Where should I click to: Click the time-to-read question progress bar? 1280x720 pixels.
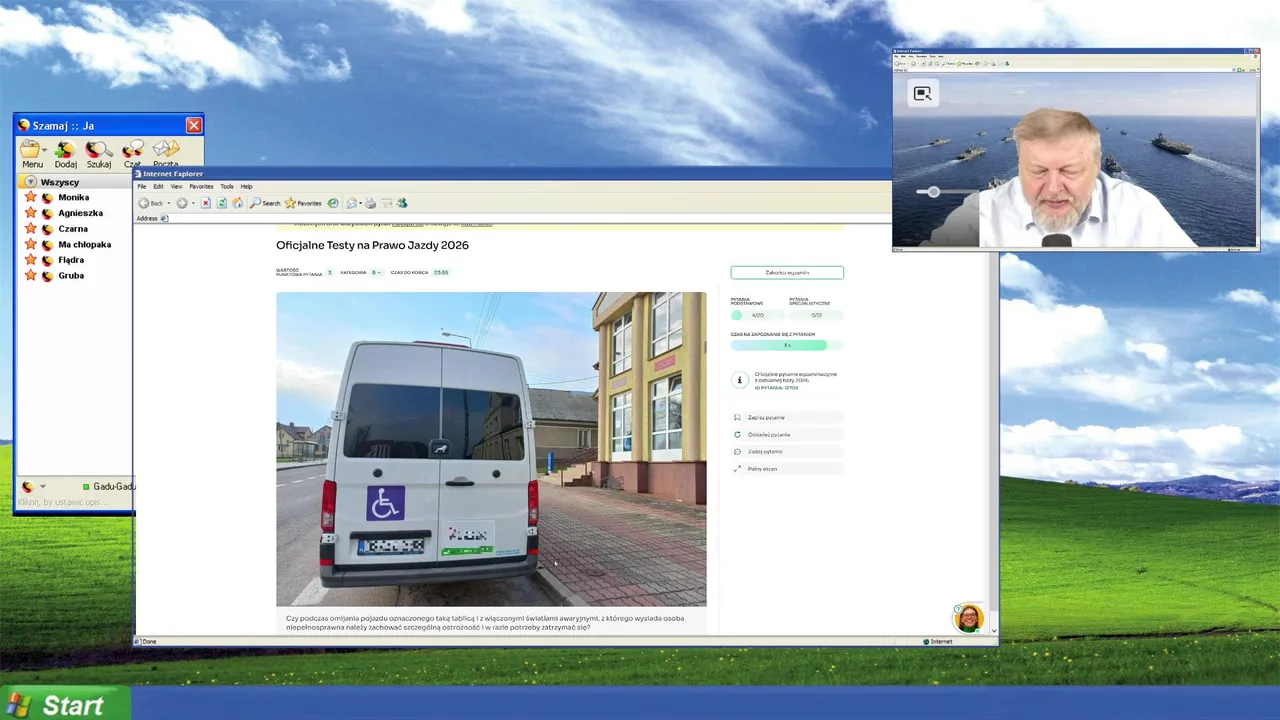click(x=786, y=345)
